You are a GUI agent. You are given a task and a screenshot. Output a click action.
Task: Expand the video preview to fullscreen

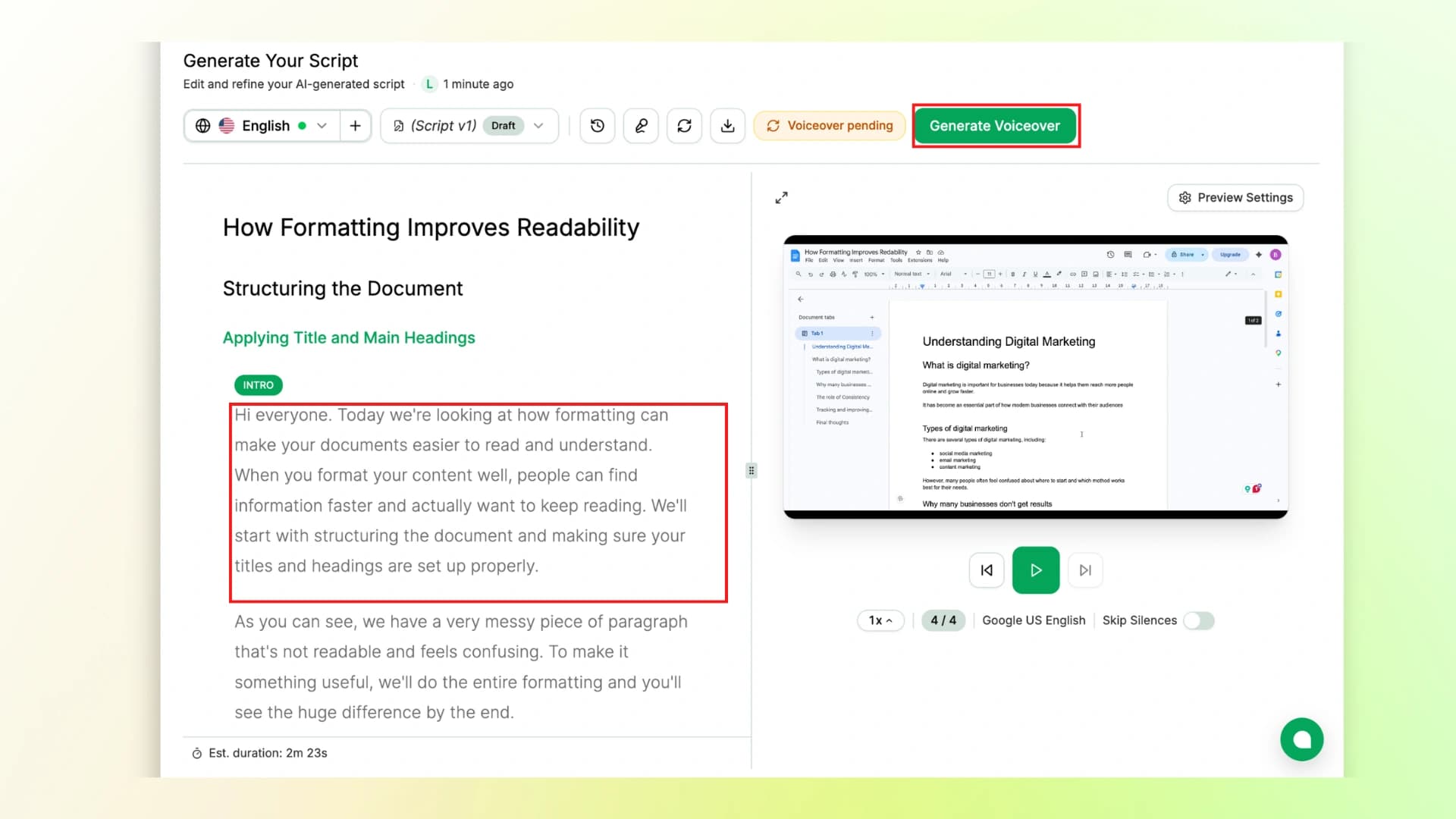[781, 197]
